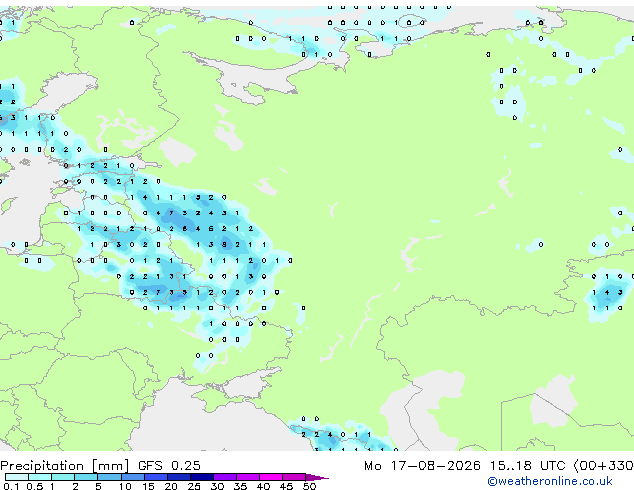Click the '30' legend scale label
Screen dimensions: 634x490
[x=217, y=486]
